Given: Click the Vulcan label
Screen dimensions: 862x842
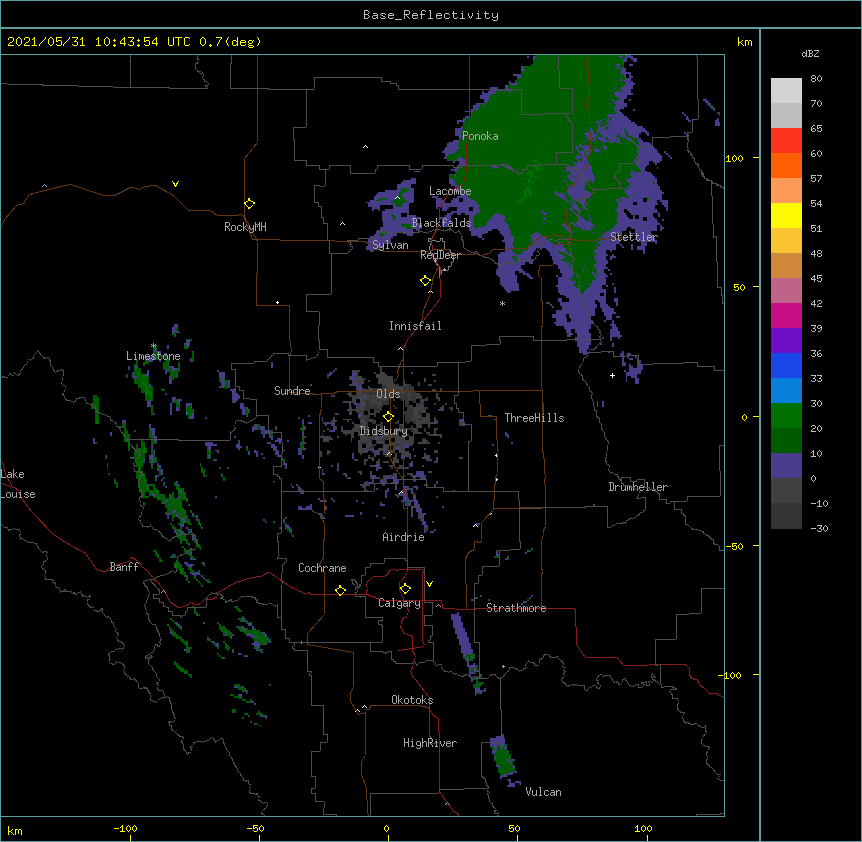Looking at the screenshot, I should tap(543, 792).
